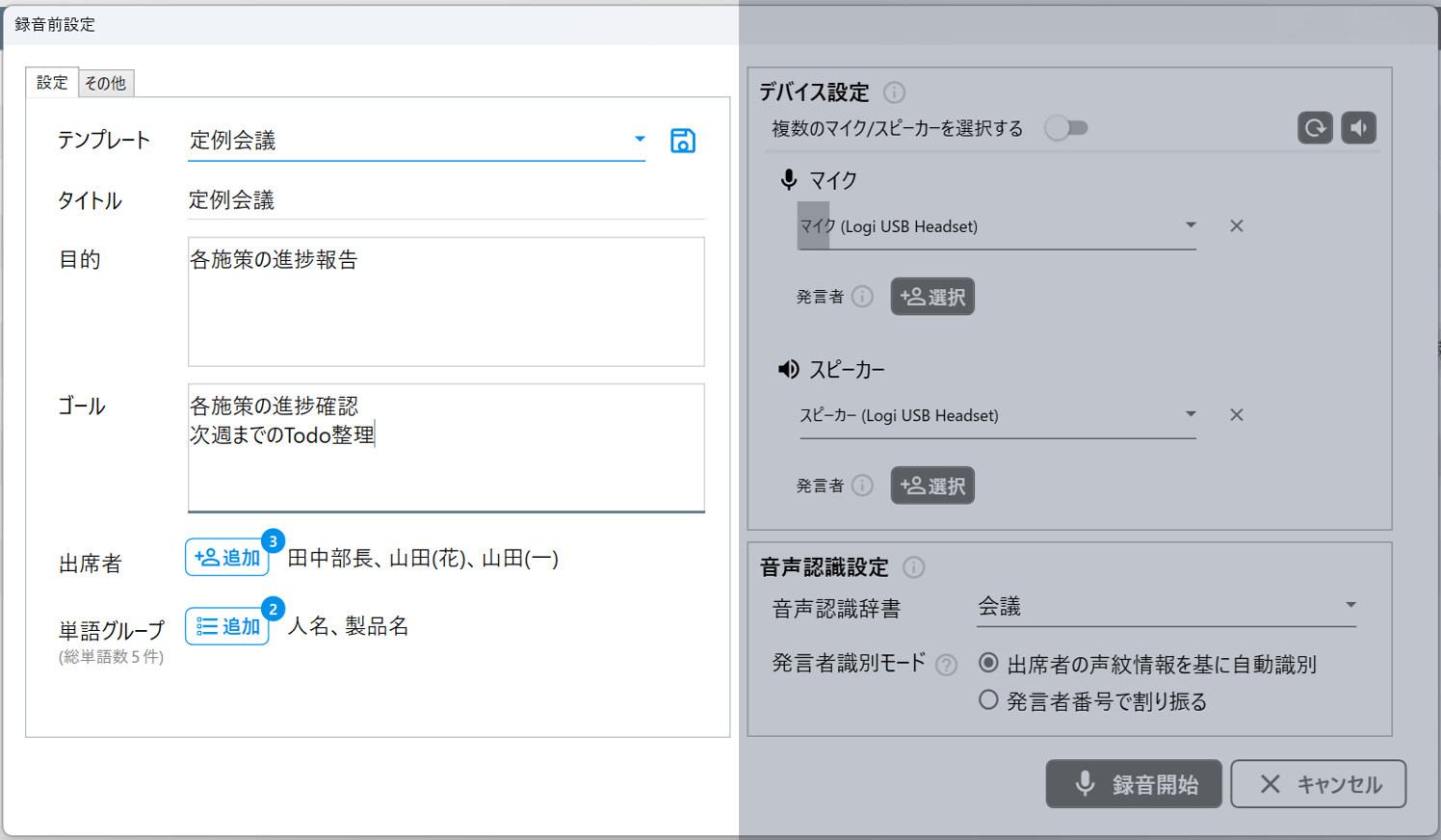Click the 目的 text area

tap(446, 302)
